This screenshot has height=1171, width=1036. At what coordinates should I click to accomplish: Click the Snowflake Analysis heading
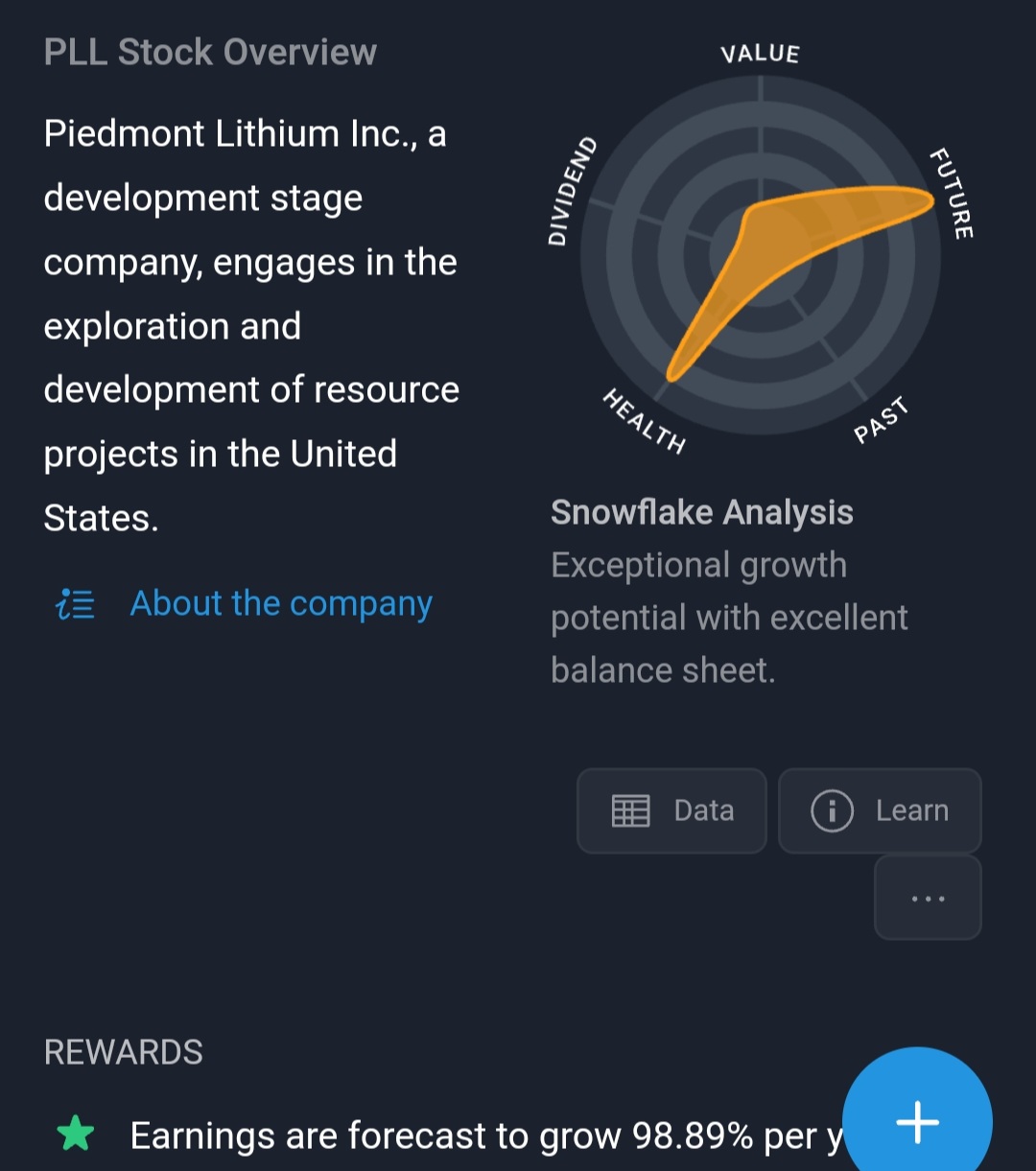pyautogui.click(x=701, y=512)
